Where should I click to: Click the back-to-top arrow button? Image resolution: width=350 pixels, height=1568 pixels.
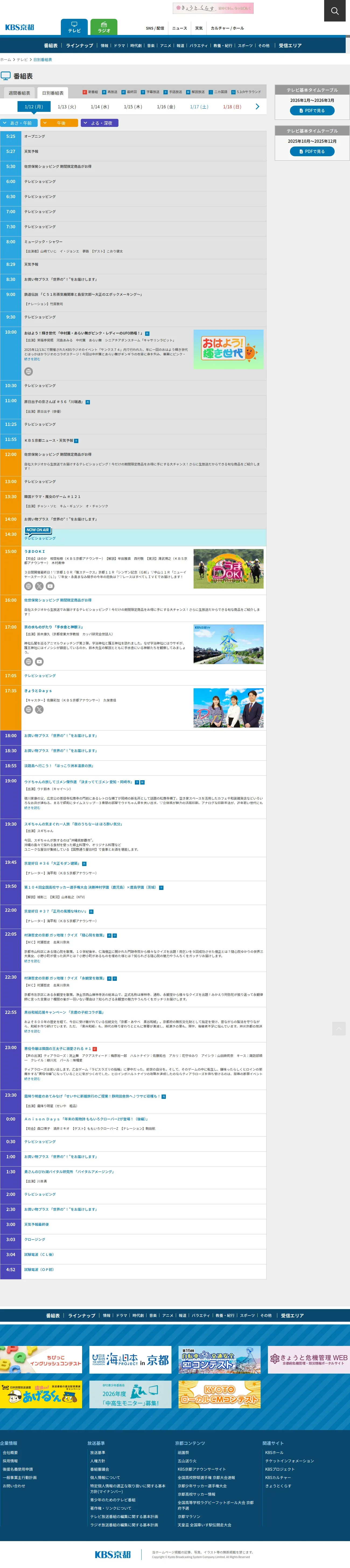pos(339,1028)
